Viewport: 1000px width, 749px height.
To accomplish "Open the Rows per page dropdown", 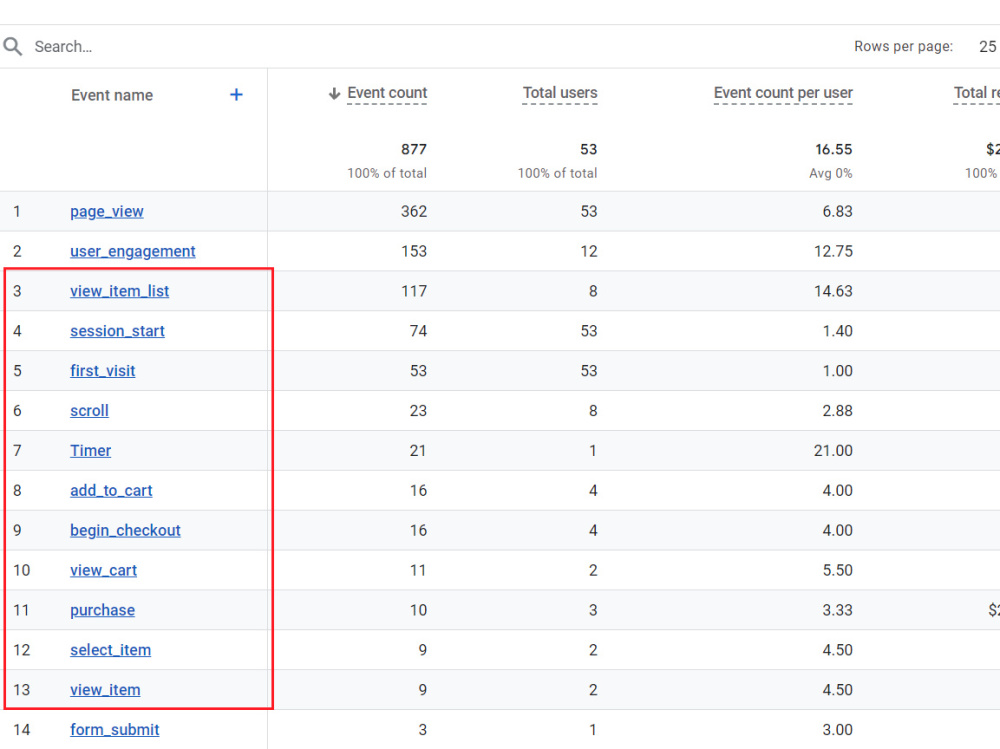I will (987, 47).
